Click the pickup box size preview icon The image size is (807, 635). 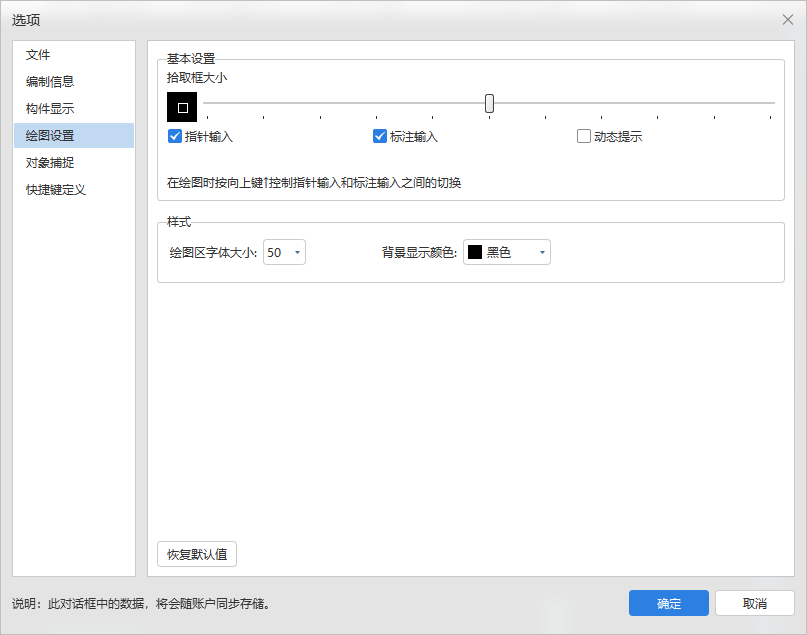click(182, 106)
